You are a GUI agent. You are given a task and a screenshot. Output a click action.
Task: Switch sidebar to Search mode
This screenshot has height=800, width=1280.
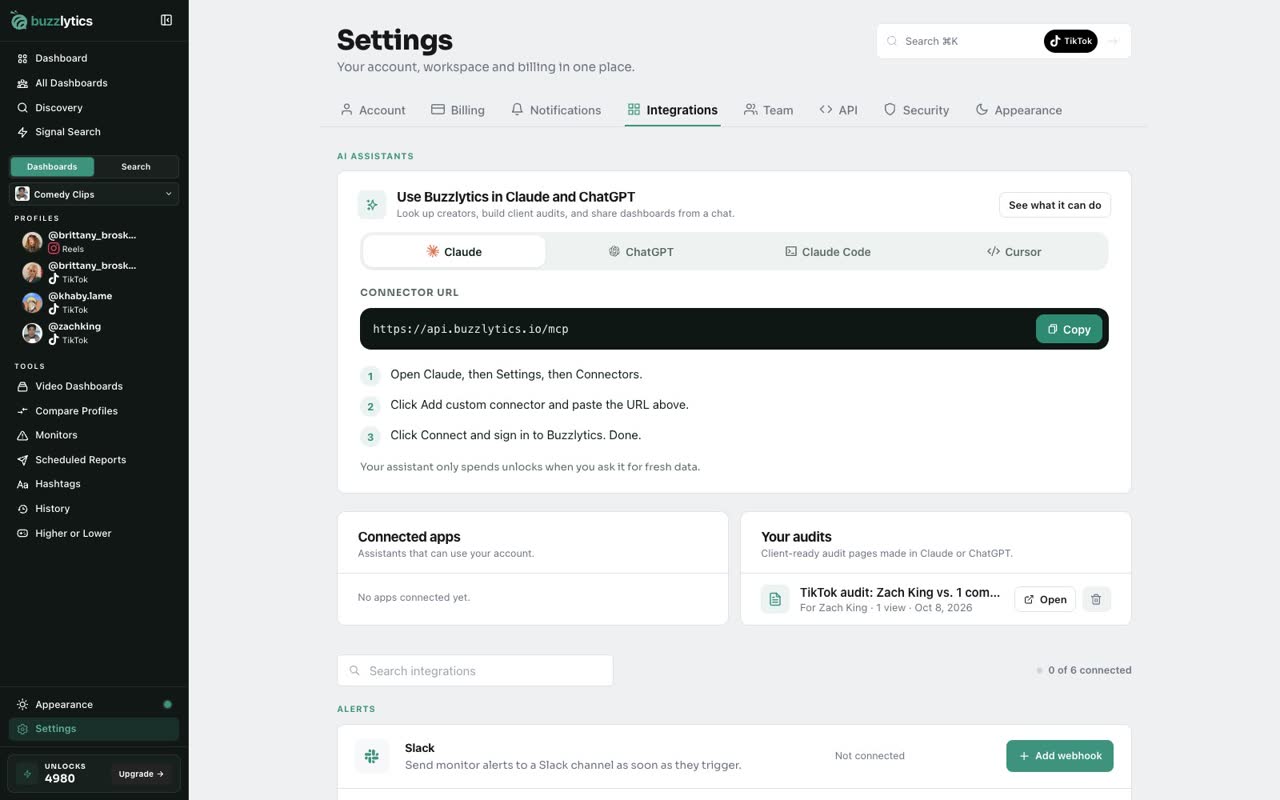[x=136, y=167]
